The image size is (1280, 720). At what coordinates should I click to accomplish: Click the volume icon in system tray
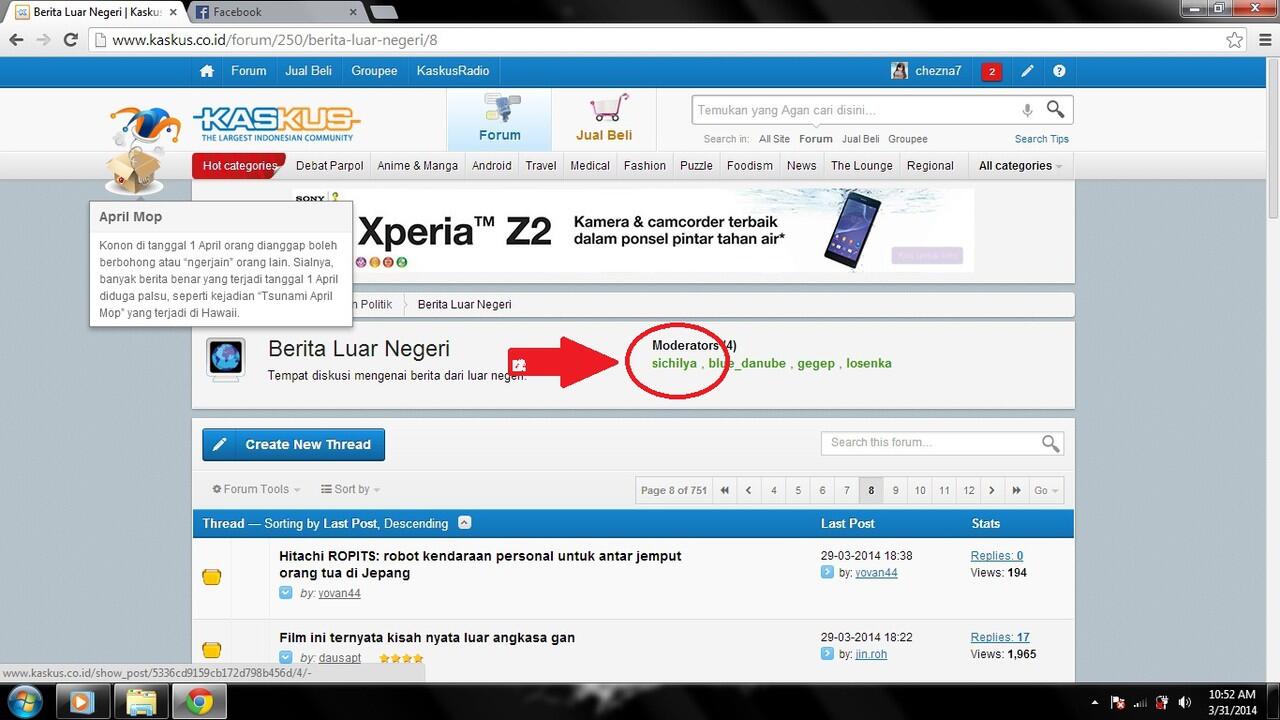coord(1186,703)
